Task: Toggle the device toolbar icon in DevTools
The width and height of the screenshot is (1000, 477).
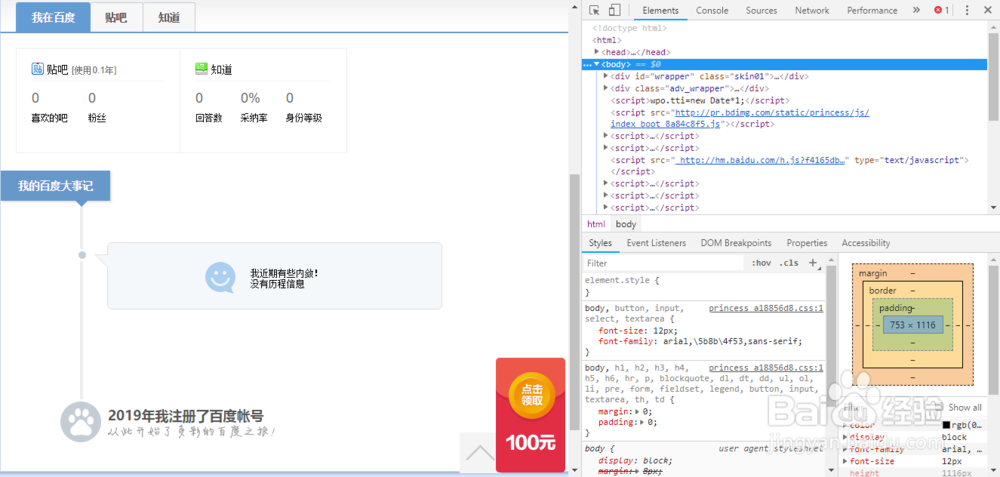Action: click(614, 10)
